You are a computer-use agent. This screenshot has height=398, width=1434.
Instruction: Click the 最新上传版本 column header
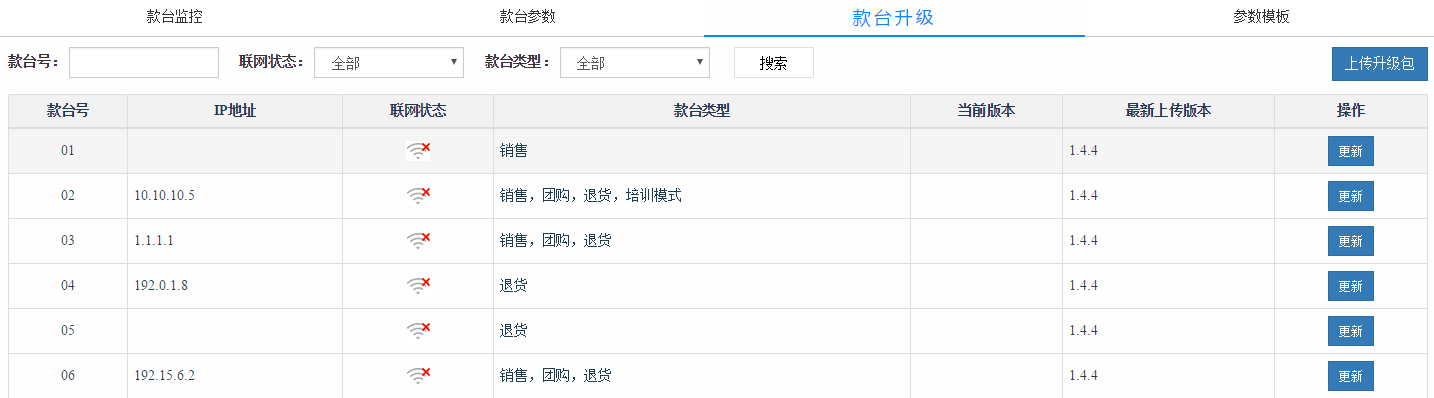(1168, 111)
